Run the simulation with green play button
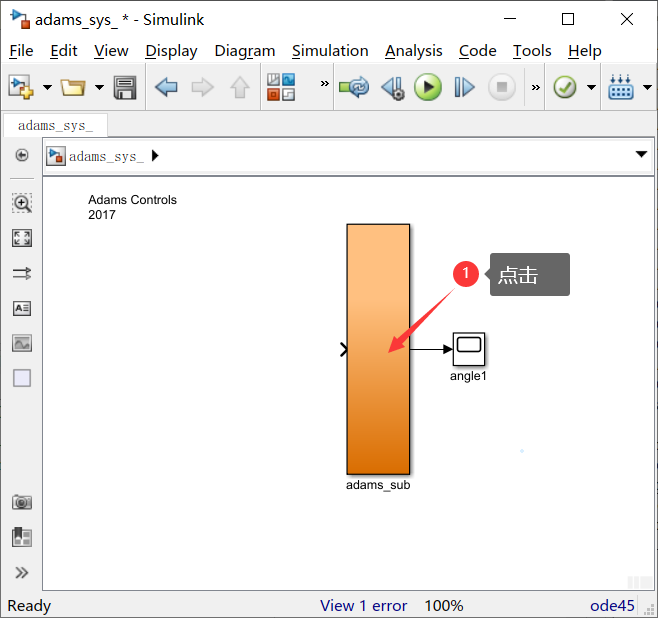The image size is (658, 618). (428, 87)
